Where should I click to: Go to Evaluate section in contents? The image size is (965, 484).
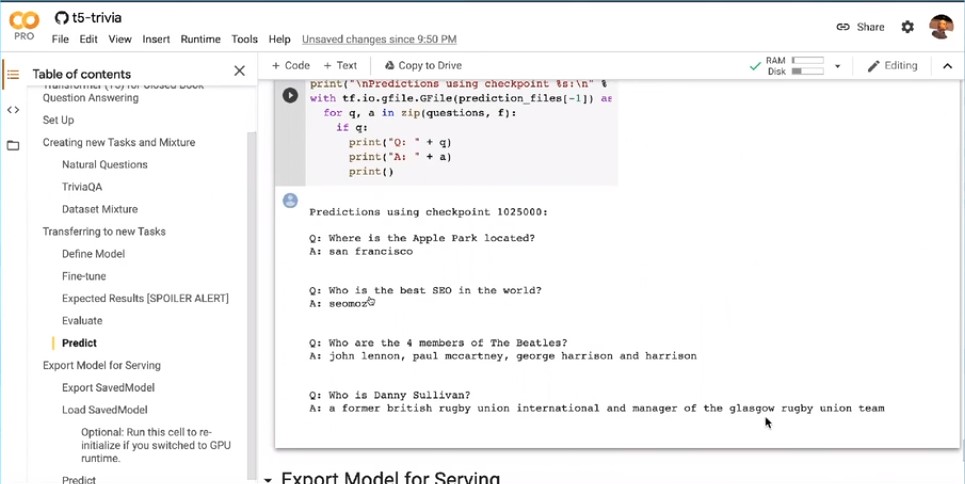(82, 321)
